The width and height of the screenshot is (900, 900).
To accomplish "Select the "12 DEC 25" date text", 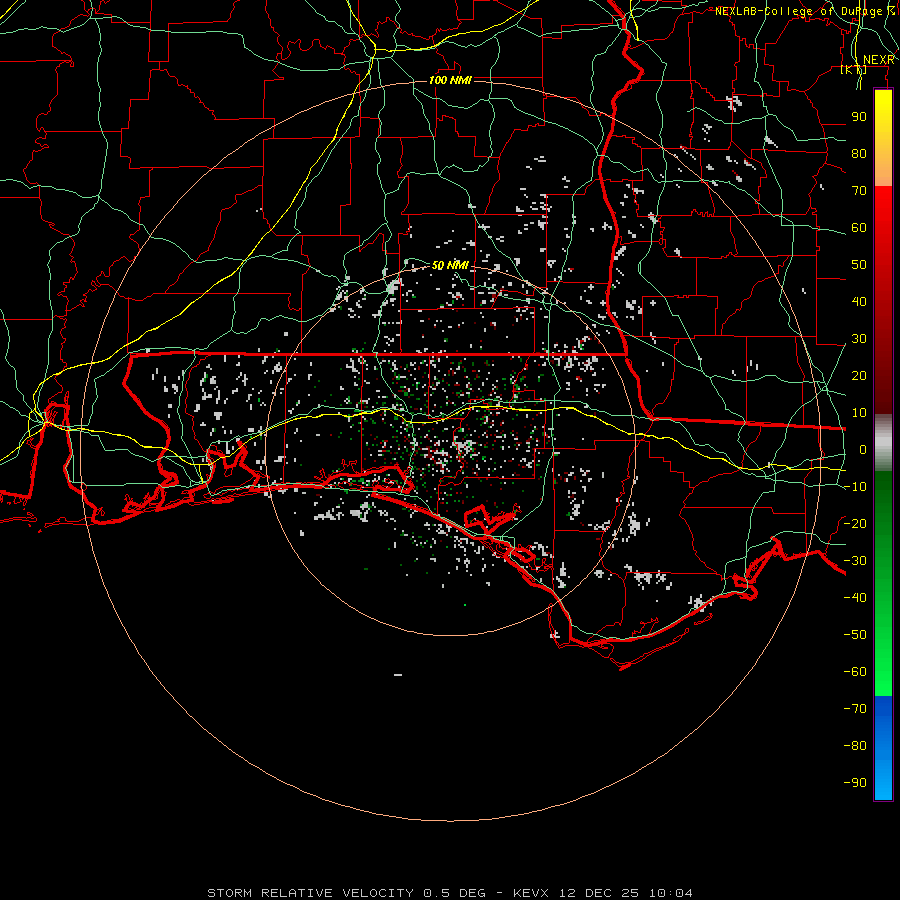I will [x=599, y=893].
